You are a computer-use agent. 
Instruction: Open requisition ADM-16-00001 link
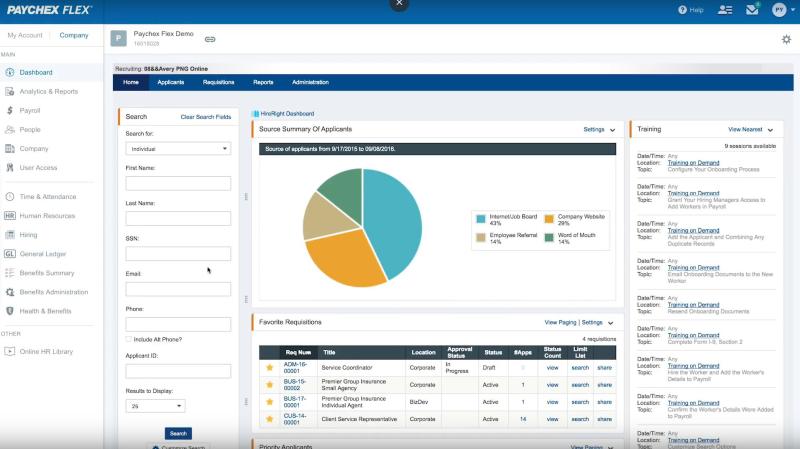[x=295, y=367]
